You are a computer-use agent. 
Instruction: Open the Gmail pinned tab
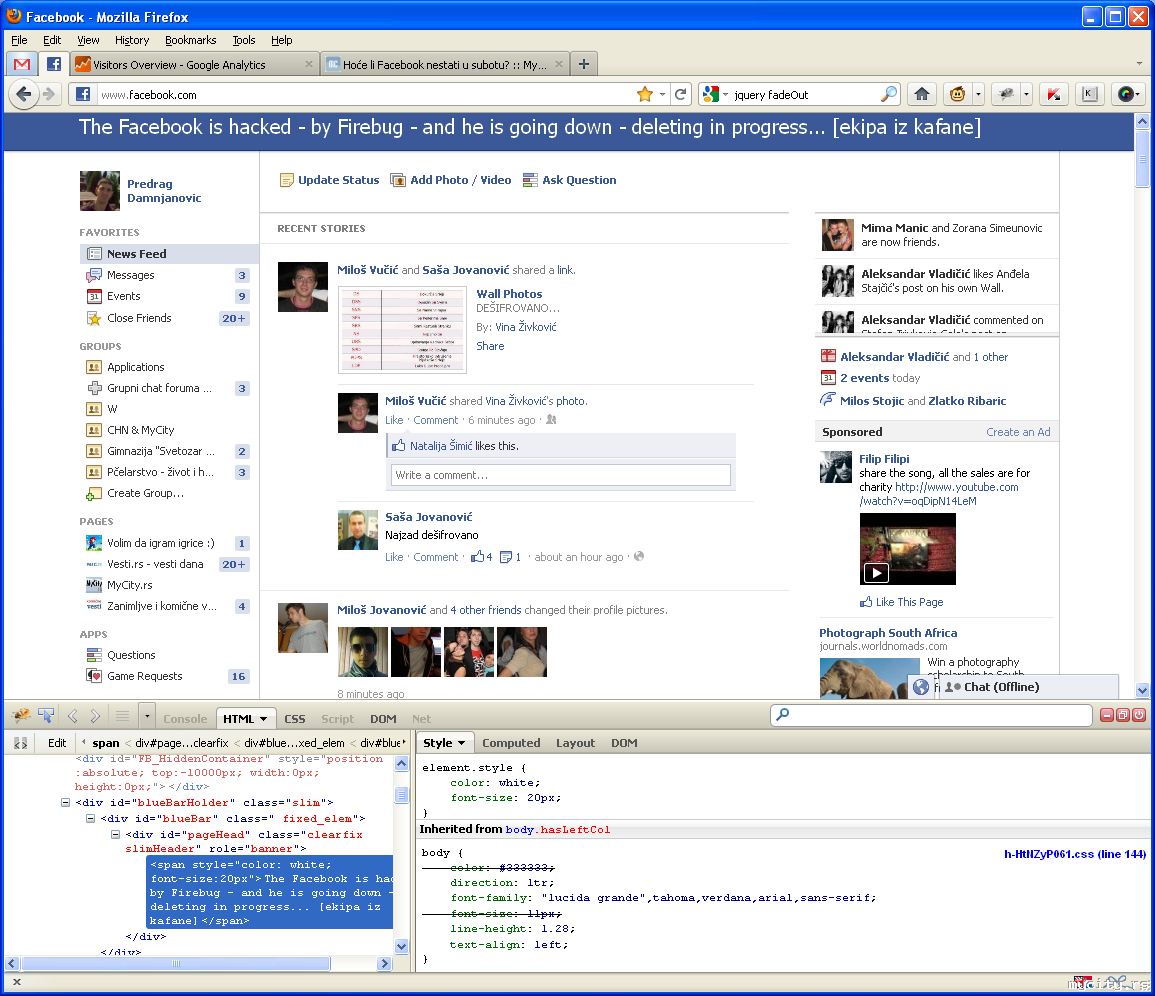(22, 64)
